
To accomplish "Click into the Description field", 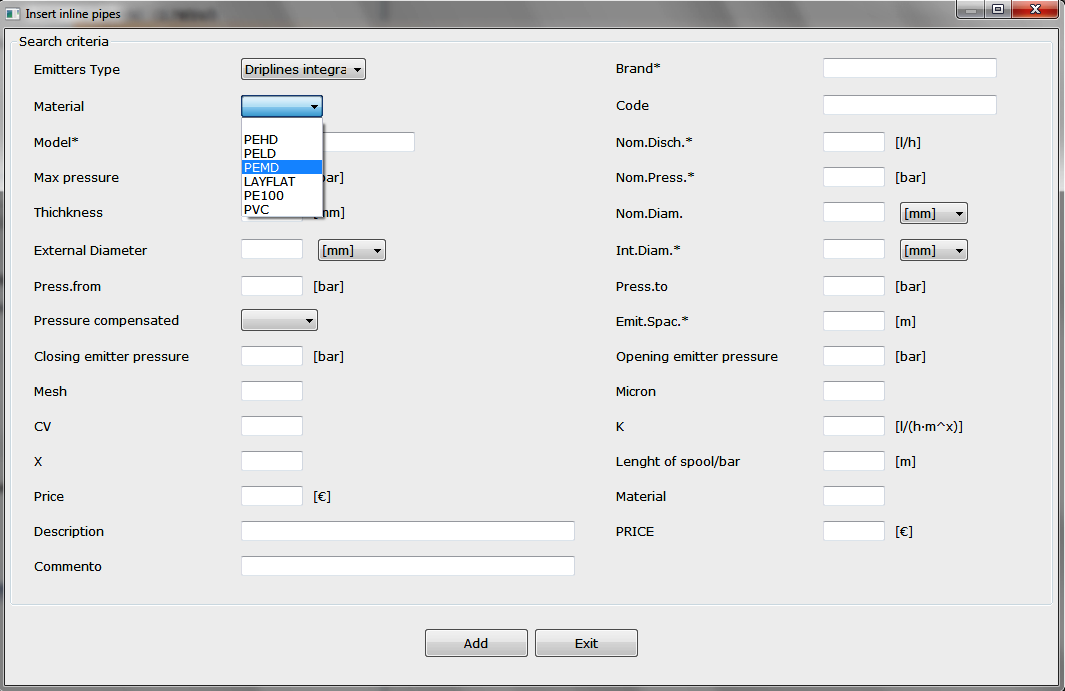I will coord(407,531).
